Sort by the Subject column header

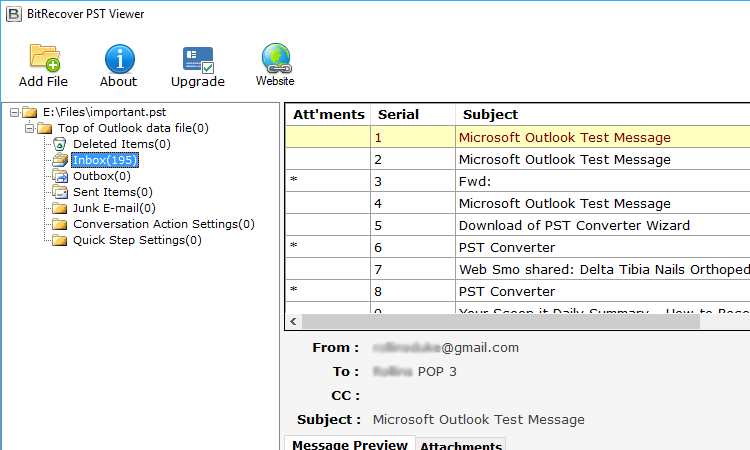(603, 115)
